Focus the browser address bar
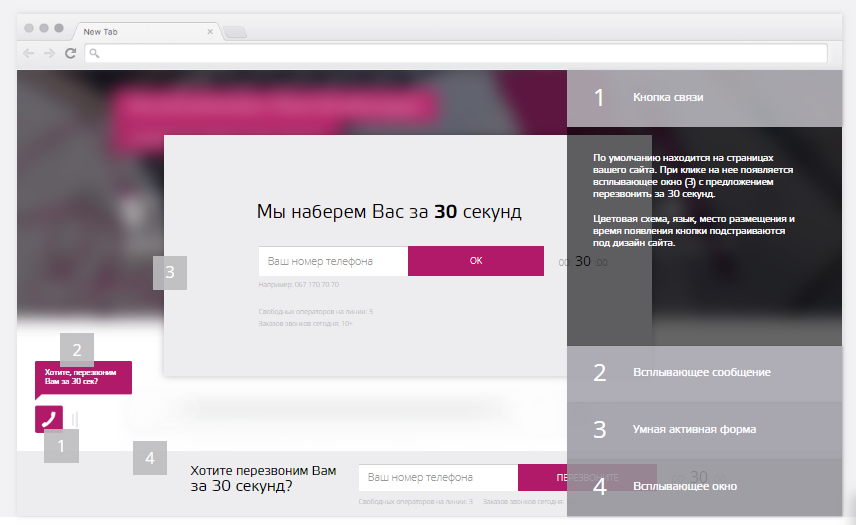 pos(456,53)
